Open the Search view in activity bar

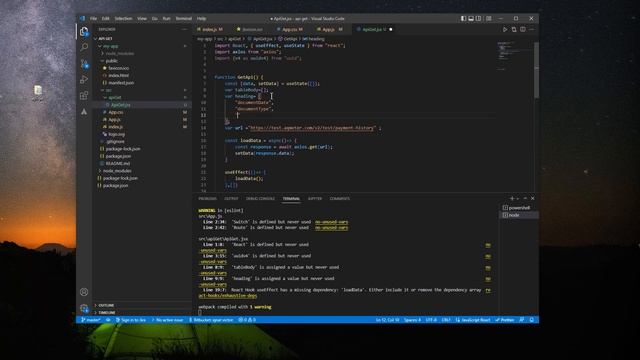84,47
